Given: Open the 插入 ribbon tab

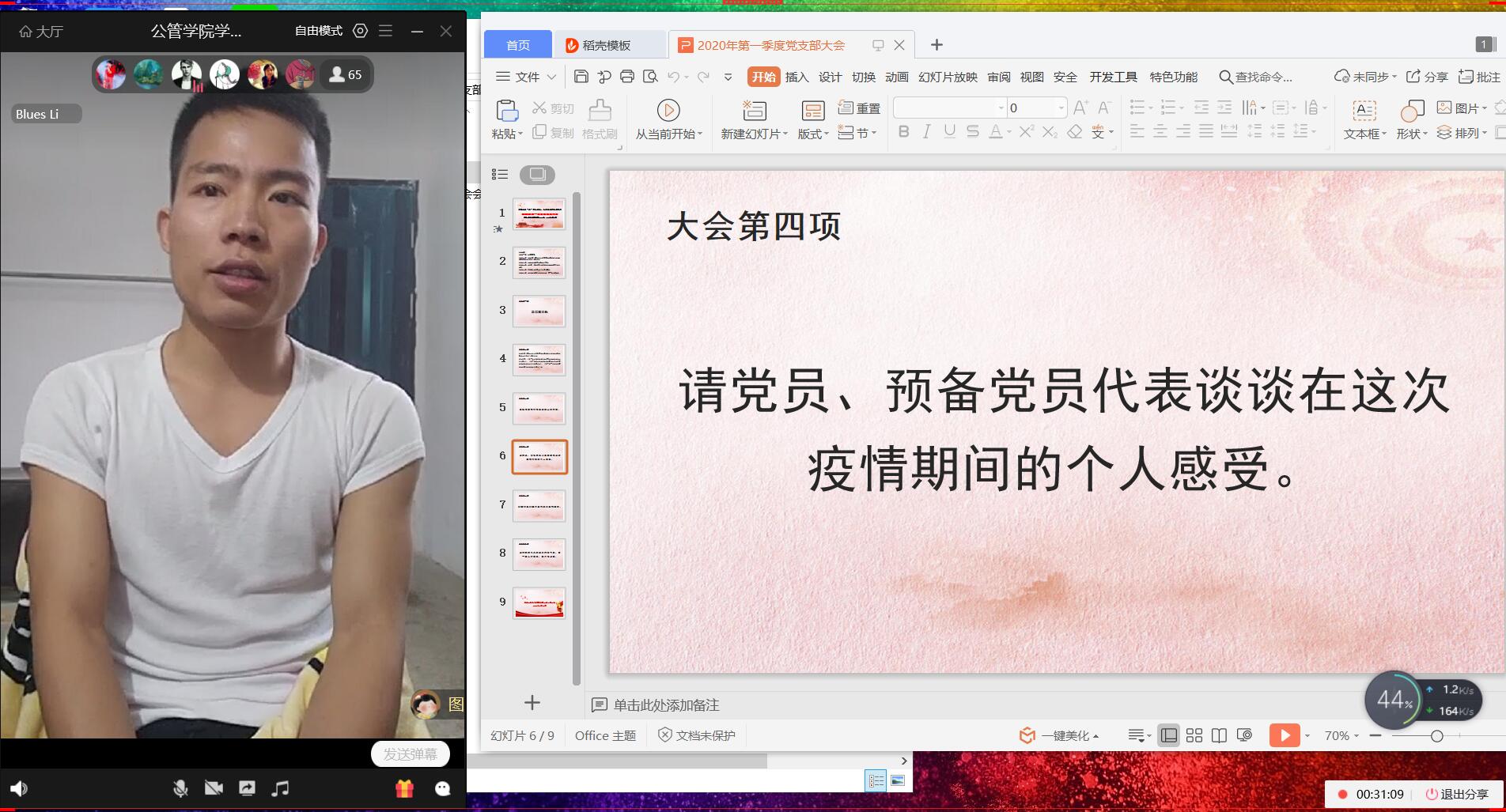Looking at the screenshot, I should [797, 77].
